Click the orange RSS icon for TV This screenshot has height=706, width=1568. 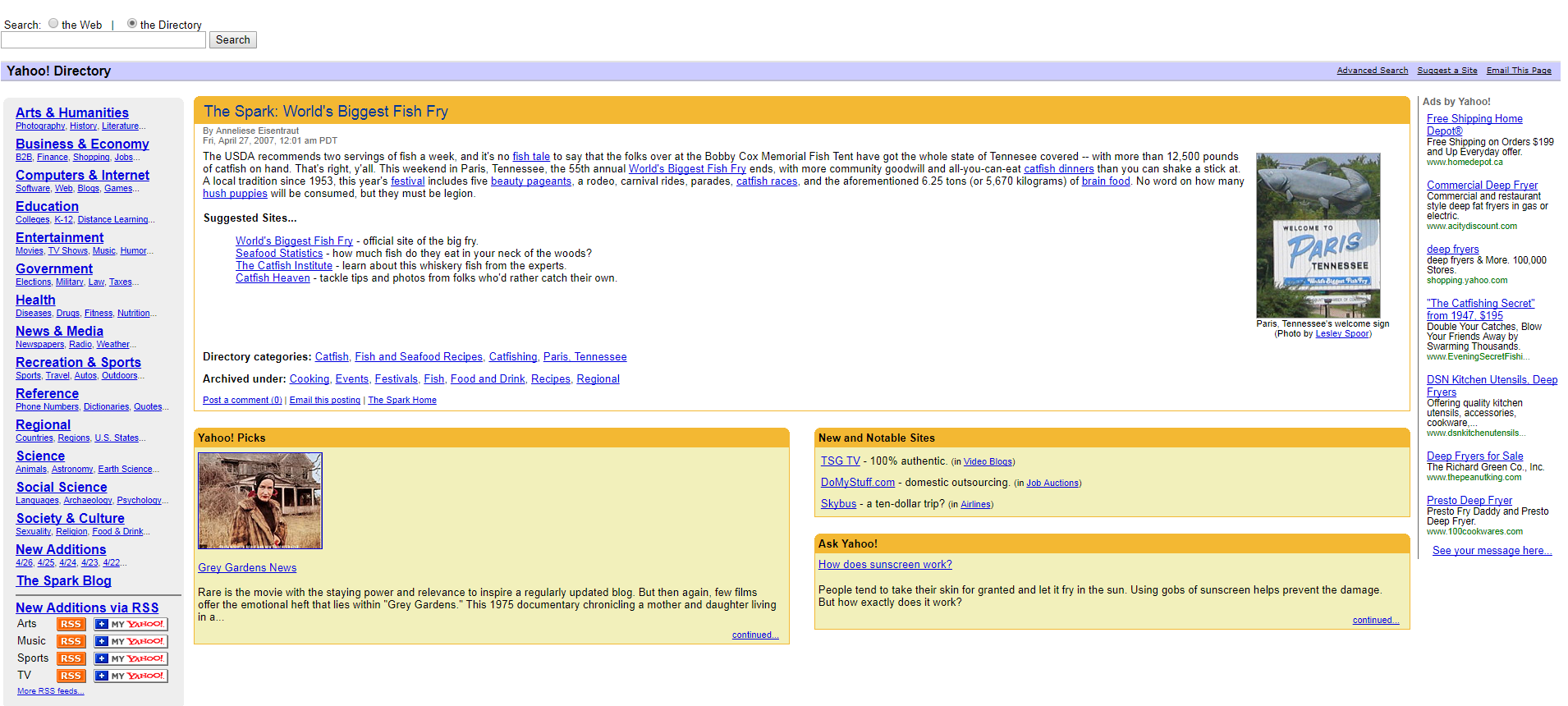(x=71, y=676)
